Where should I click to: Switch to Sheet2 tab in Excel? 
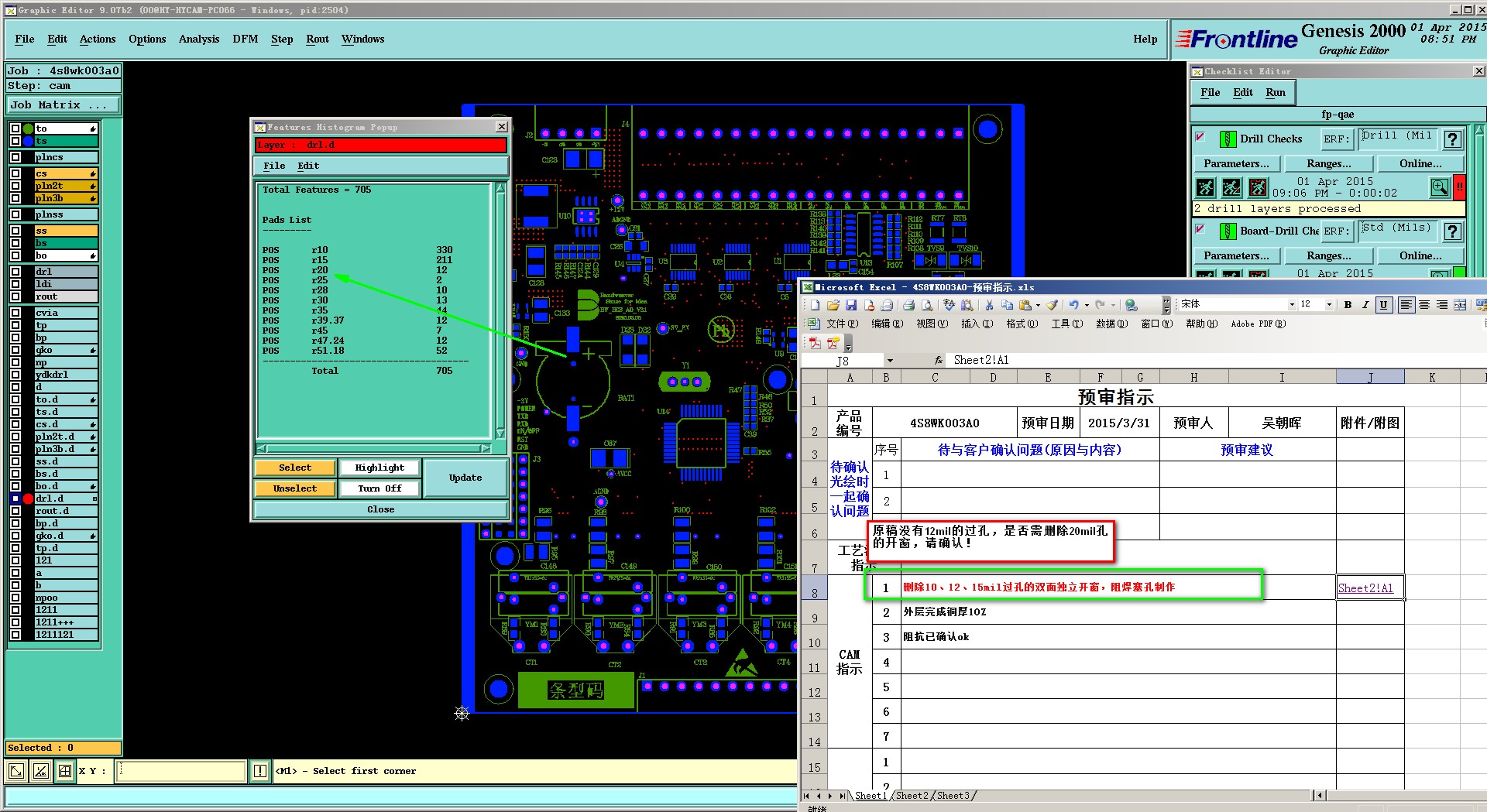pos(912,796)
